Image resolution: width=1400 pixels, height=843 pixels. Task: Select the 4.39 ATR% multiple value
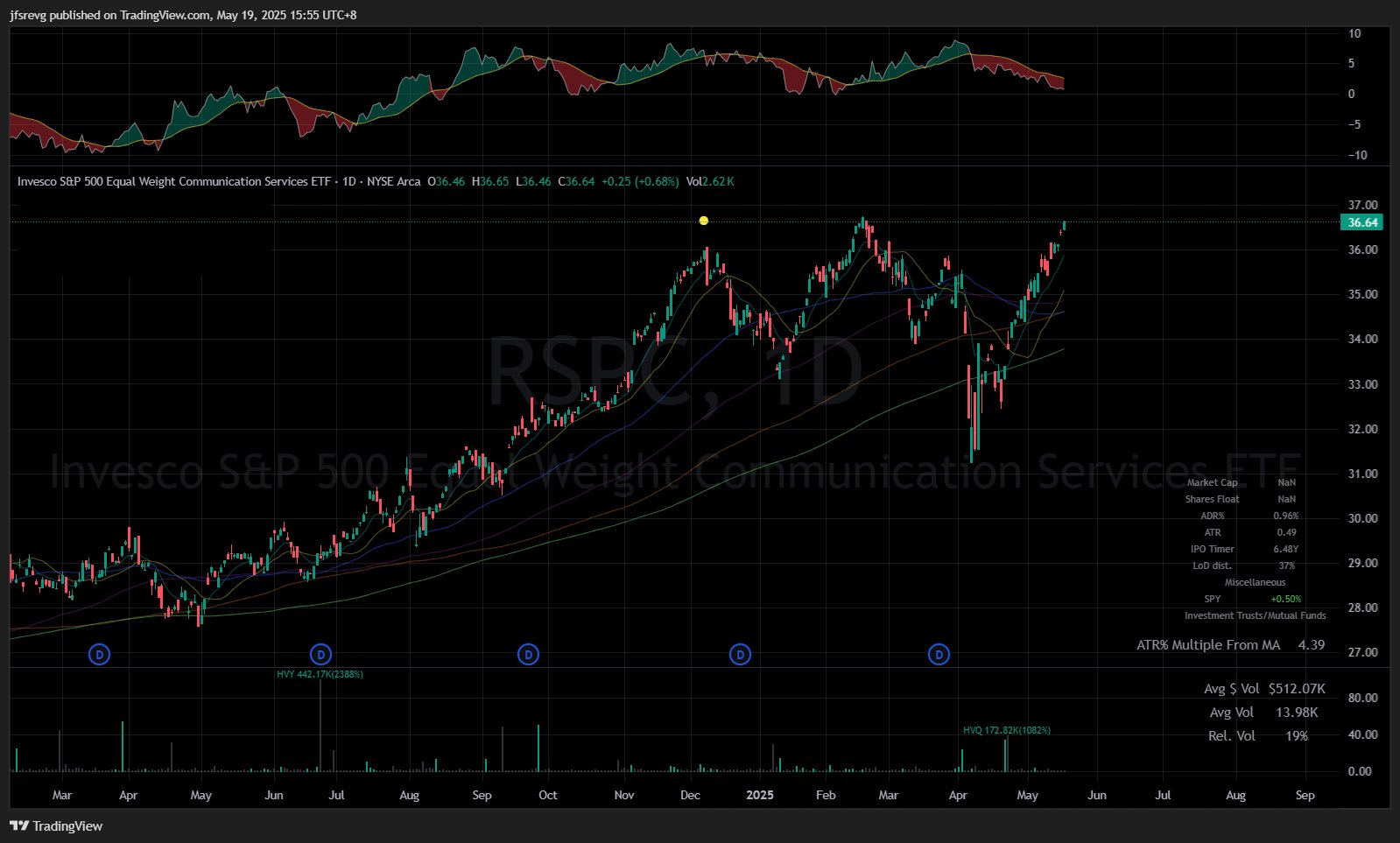[1312, 645]
